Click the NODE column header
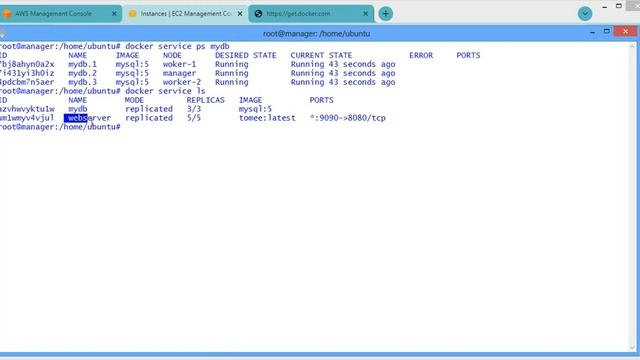 (172, 55)
